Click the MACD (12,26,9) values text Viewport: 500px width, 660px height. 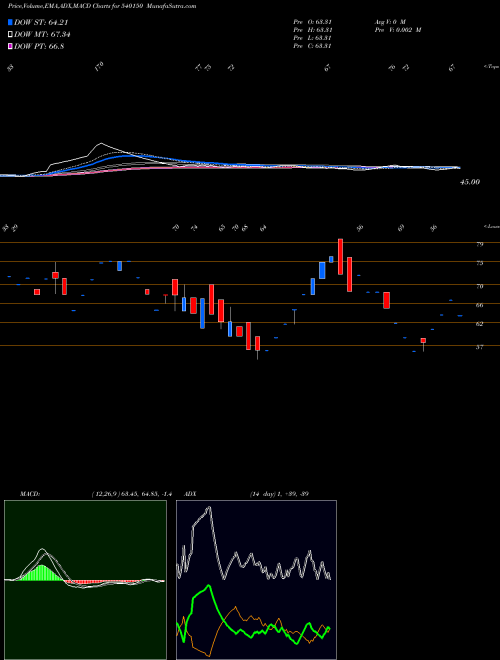click(131, 494)
